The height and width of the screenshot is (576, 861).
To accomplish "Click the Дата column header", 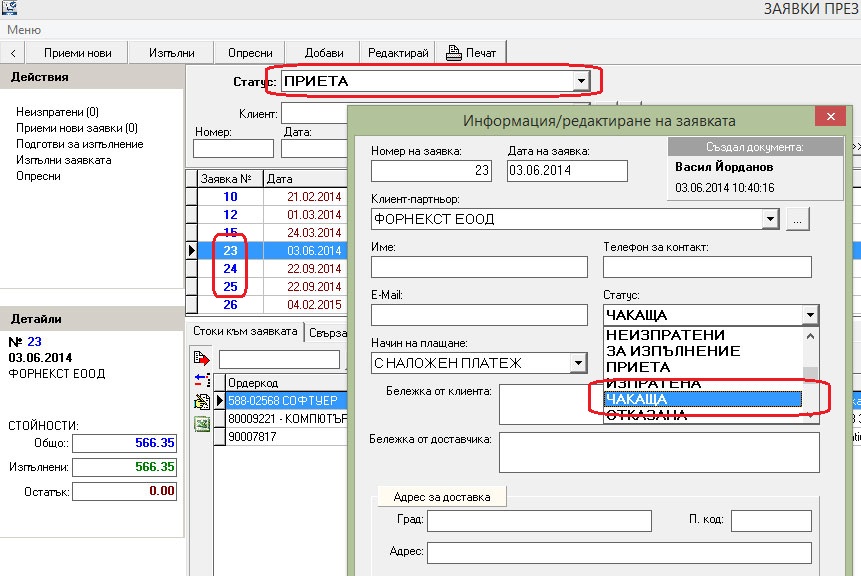I will [x=306, y=179].
